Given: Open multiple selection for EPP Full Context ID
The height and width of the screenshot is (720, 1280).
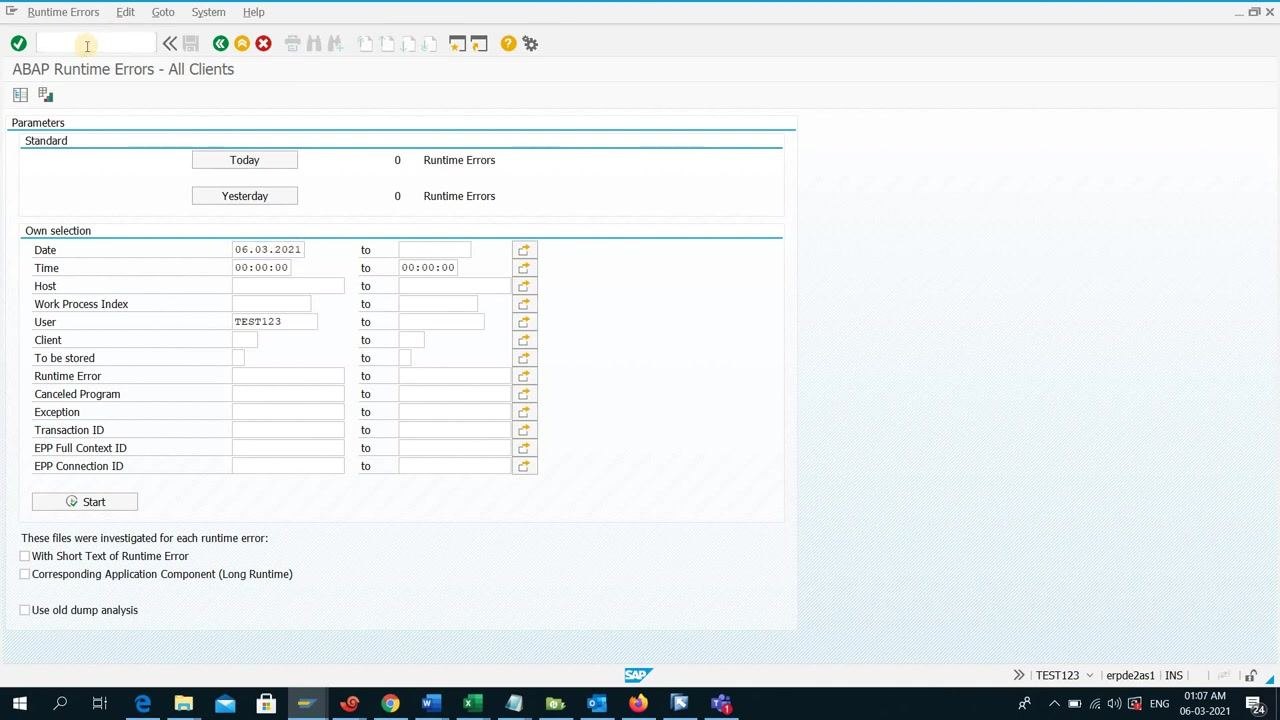Looking at the screenshot, I should pos(524,448).
